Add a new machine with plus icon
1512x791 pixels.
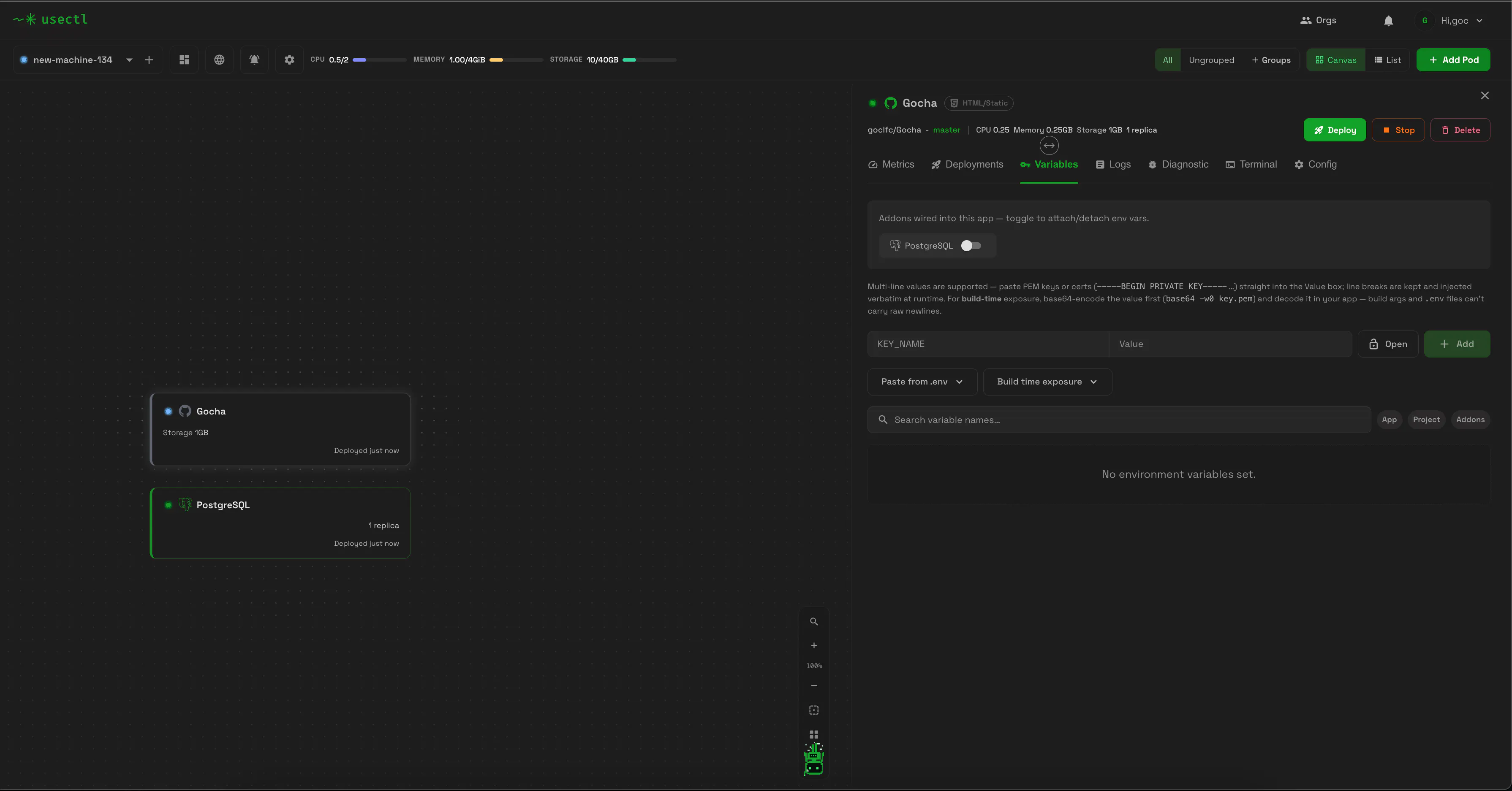click(149, 60)
